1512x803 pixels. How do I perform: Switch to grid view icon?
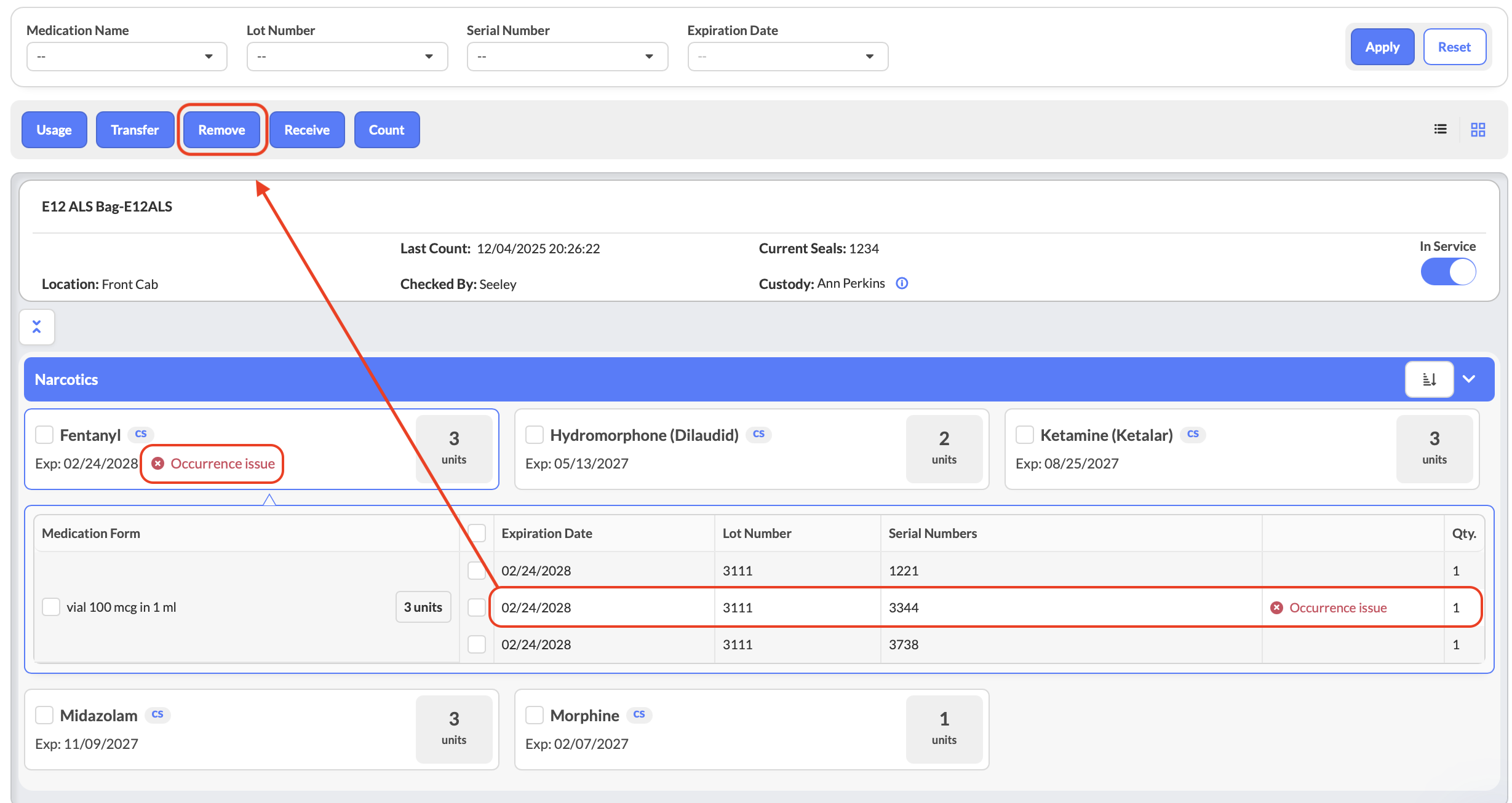click(1478, 129)
